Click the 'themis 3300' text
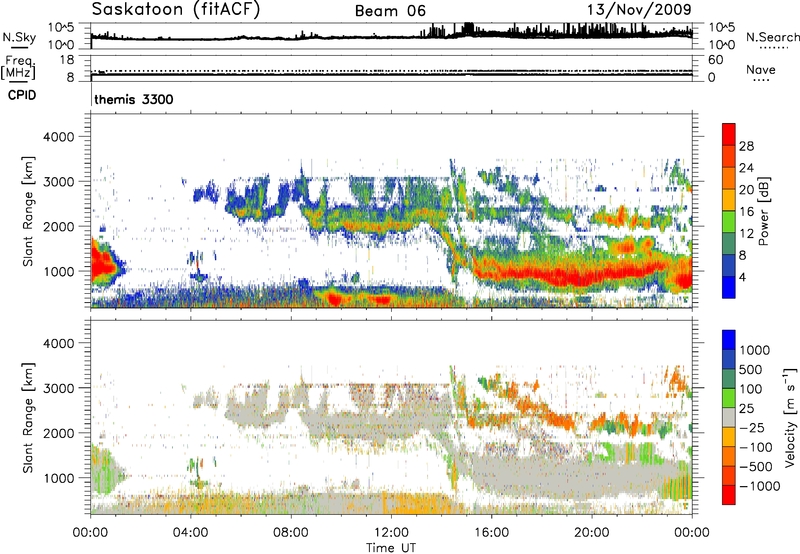Image resolution: width=800 pixels, height=554 pixels. point(134,99)
